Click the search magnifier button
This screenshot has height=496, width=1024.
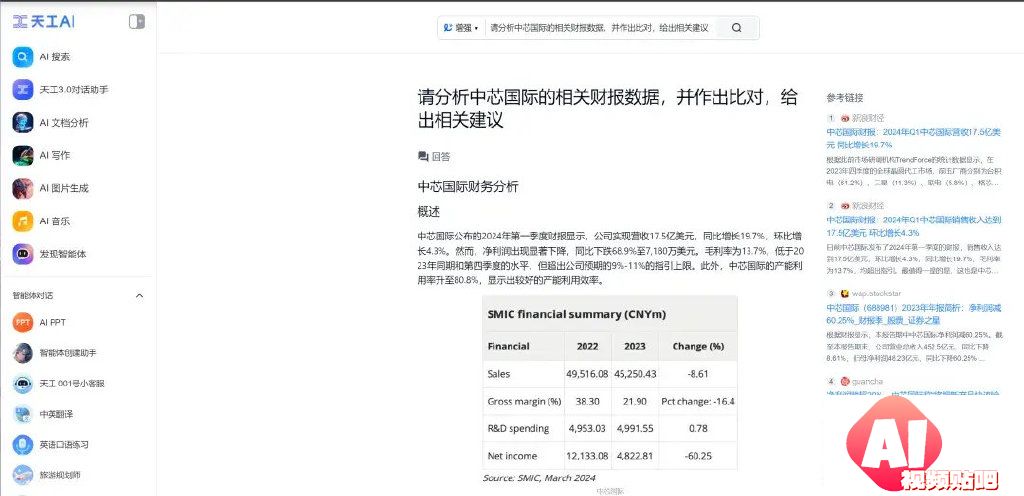pos(737,28)
